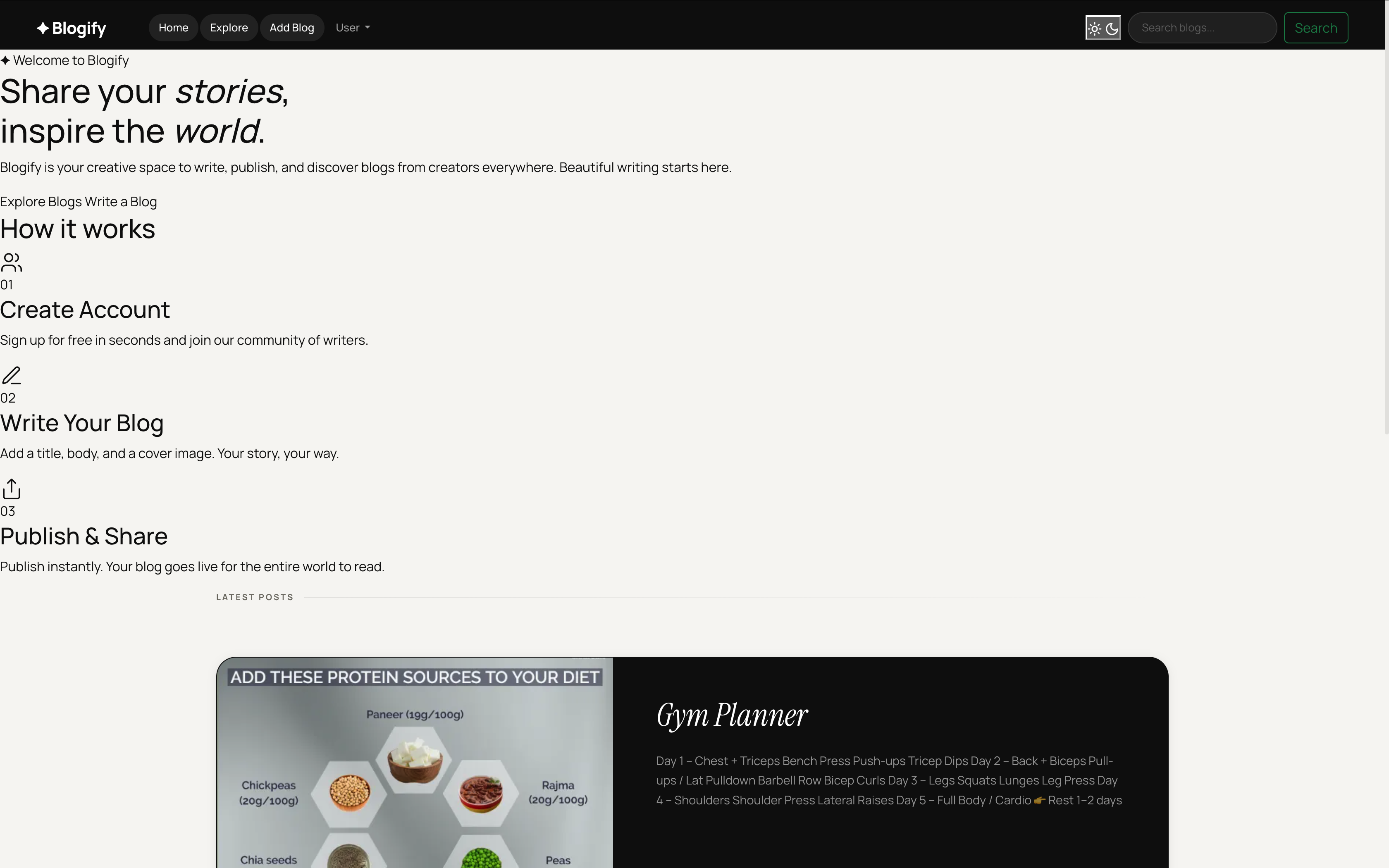Click the people icon above Create Account
The image size is (1389, 868).
click(x=12, y=263)
